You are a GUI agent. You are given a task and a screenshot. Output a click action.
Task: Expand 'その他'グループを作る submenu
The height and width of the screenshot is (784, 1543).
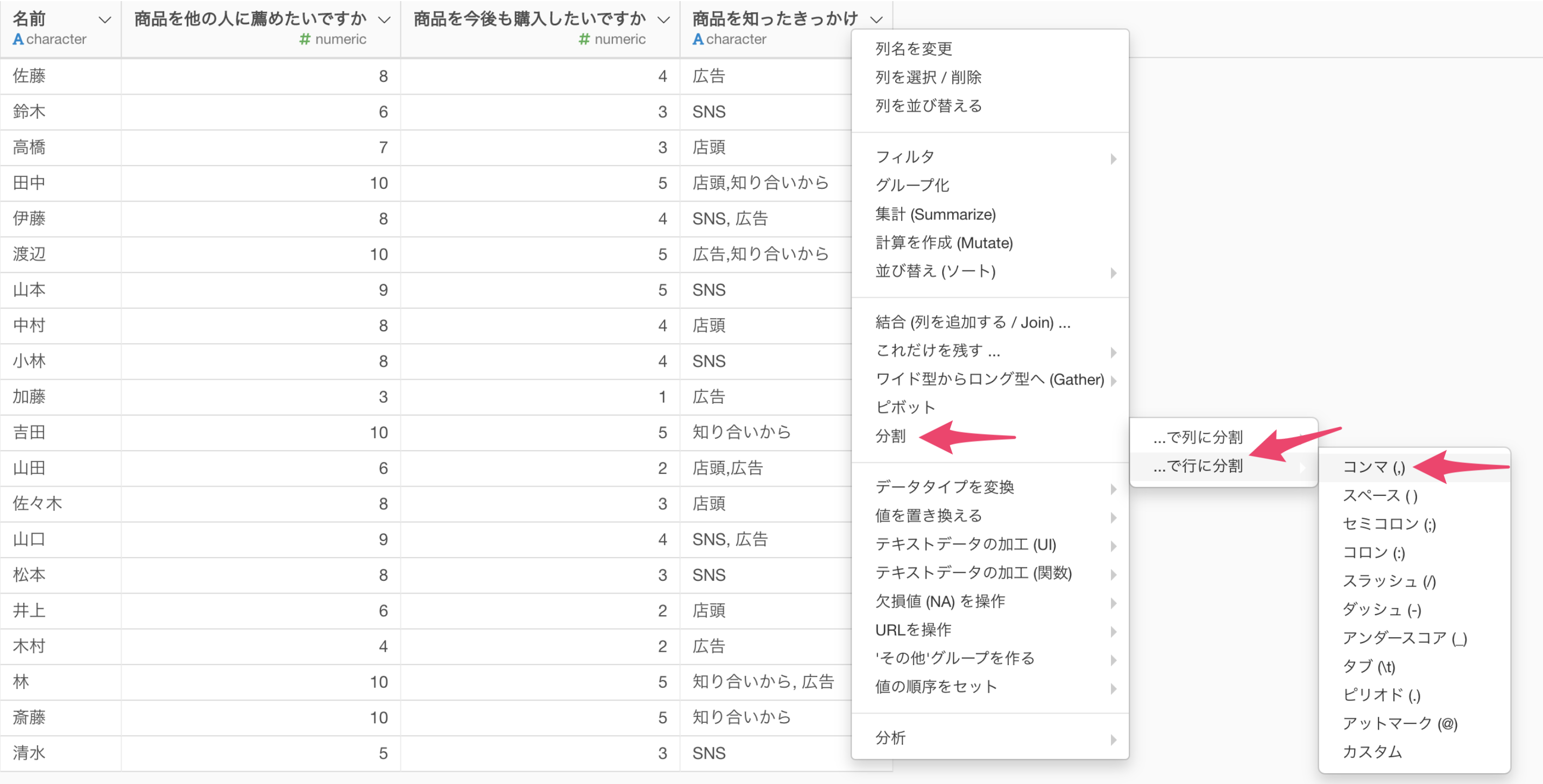pos(990,658)
